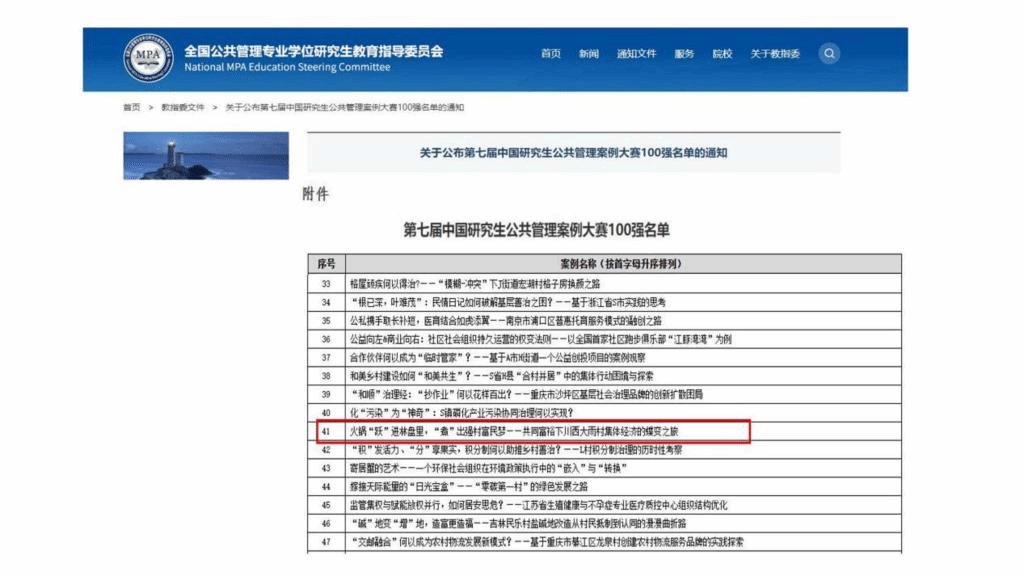This screenshot has width=1024, height=576.
Task: Click the MPA circular logo emblem
Action: point(148,58)
